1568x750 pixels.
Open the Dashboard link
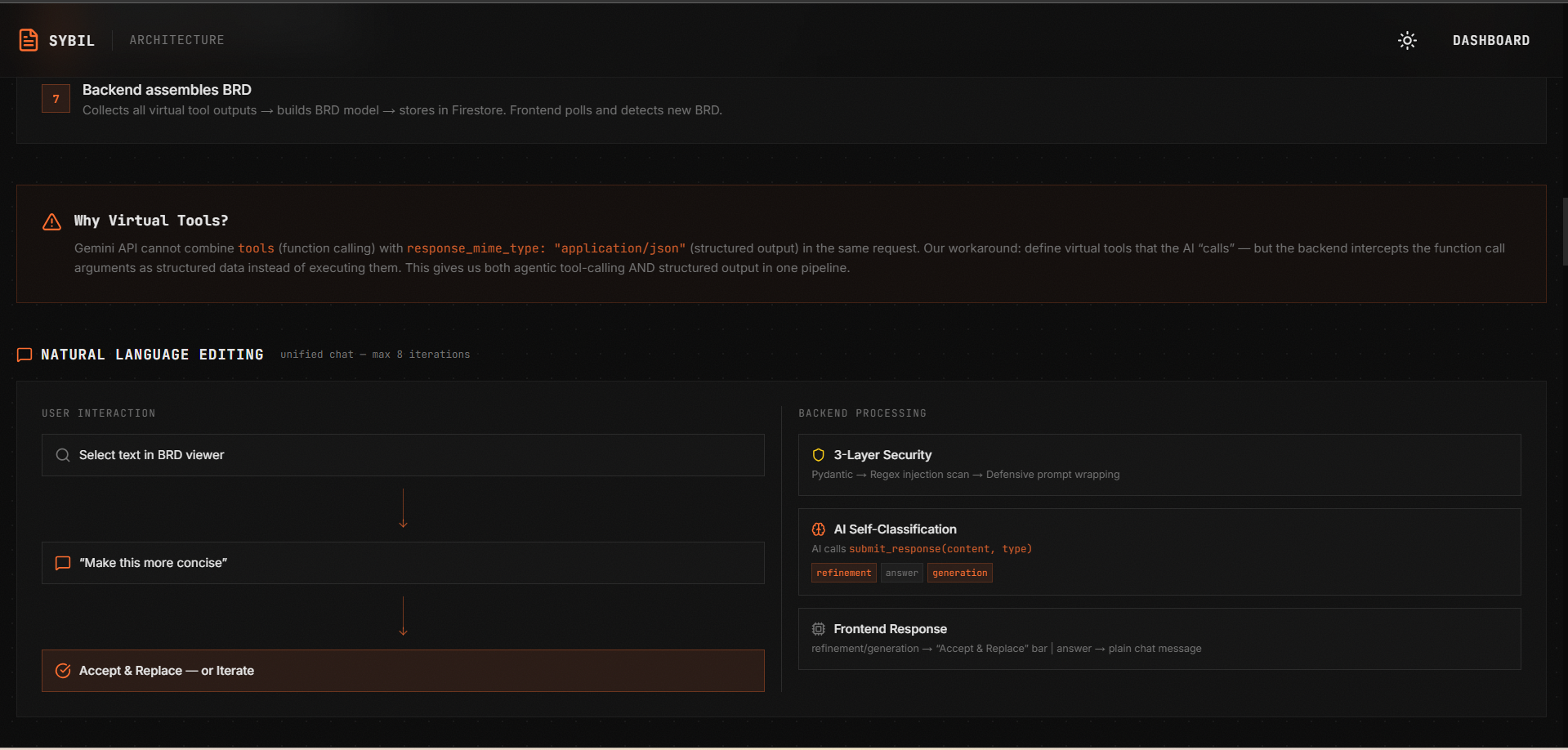pos(1490,40)
